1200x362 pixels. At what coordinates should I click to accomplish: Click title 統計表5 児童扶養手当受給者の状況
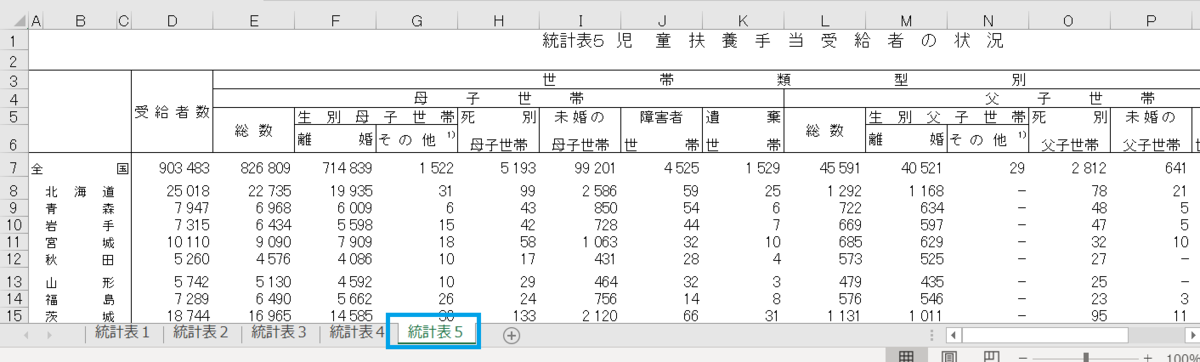[x=772, y=41]
